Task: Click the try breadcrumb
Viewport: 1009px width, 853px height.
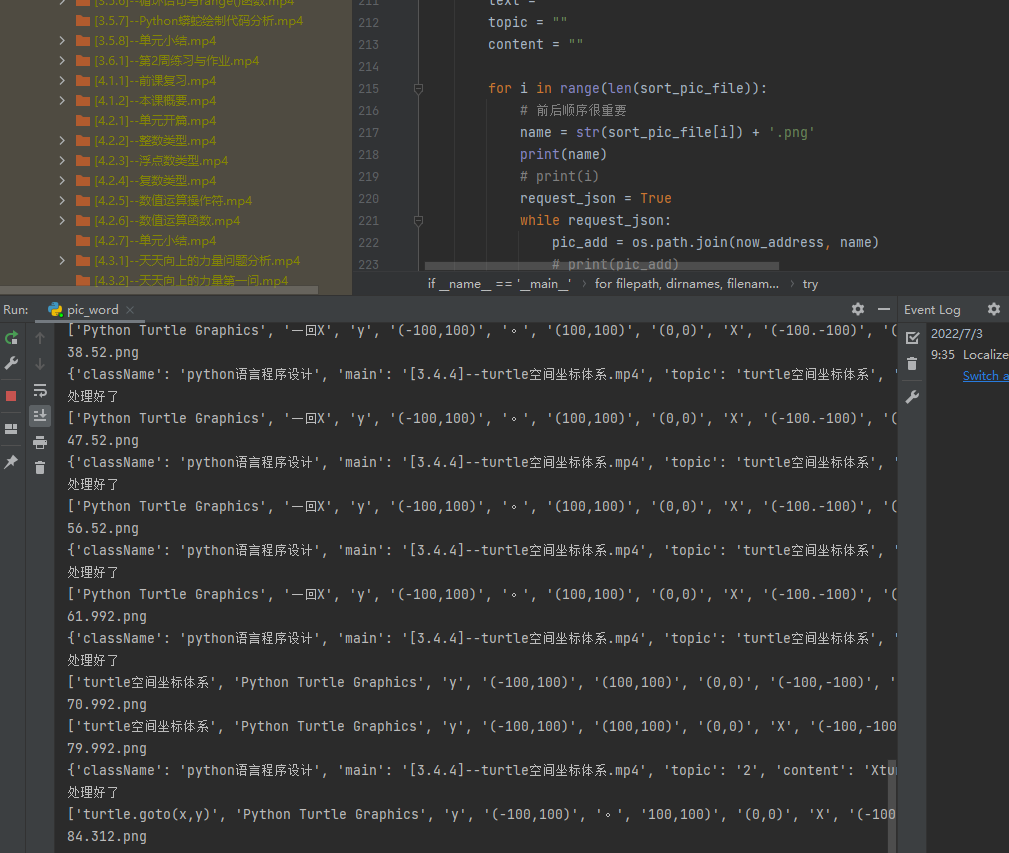Action: (810, 284)
